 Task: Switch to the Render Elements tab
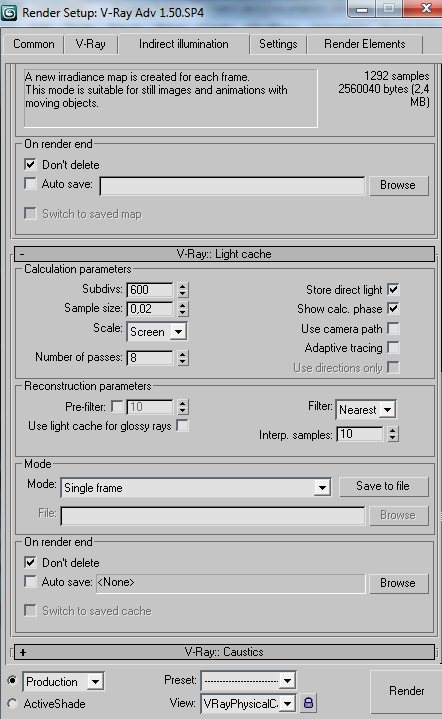[365, 44]
